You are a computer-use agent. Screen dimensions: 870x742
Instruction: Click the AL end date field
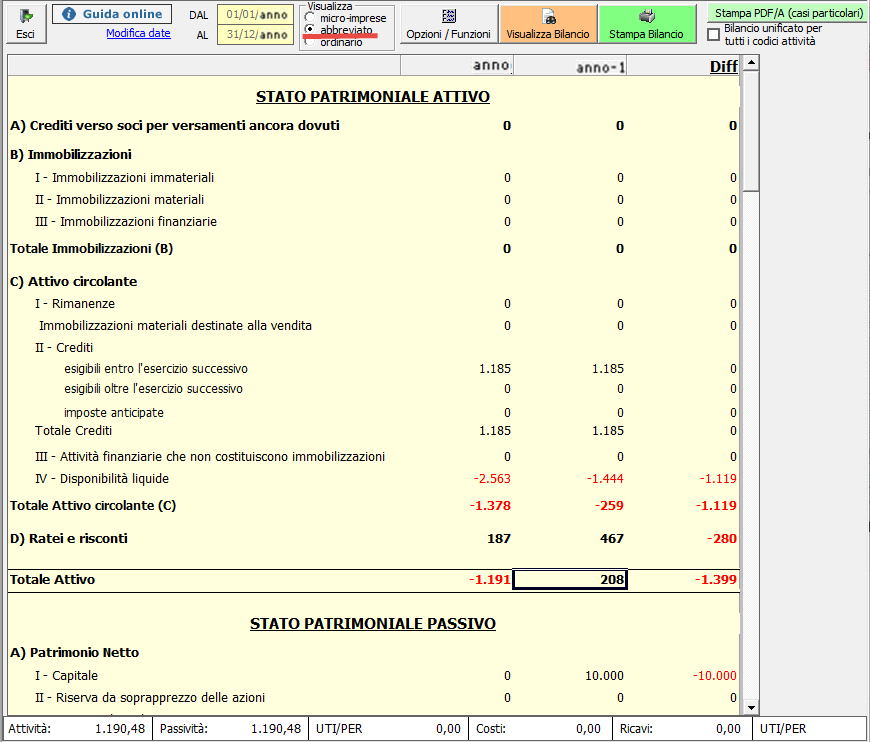click(x=255, y=34)
